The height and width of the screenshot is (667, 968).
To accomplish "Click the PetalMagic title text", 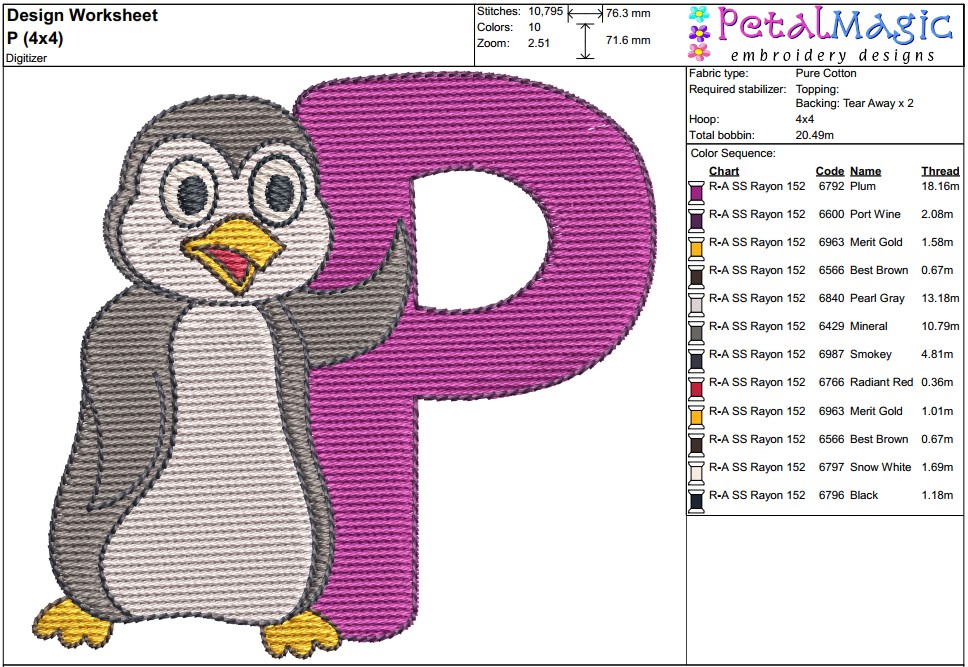I will (836, 25).
